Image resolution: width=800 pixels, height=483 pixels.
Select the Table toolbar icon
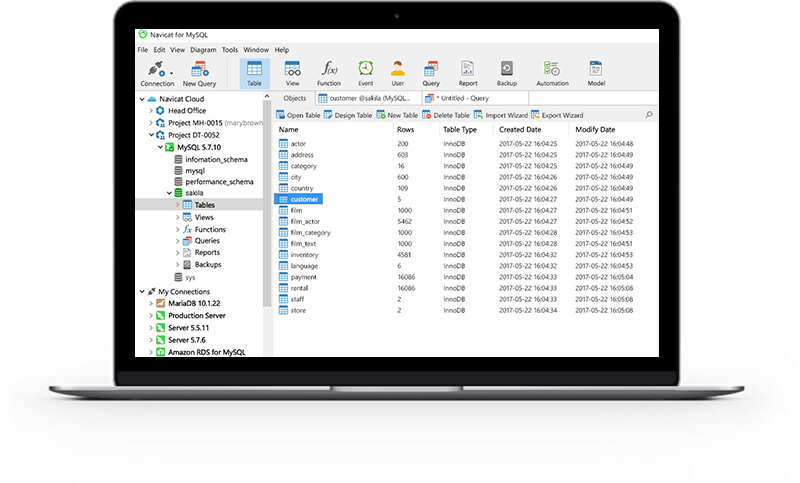254,69
